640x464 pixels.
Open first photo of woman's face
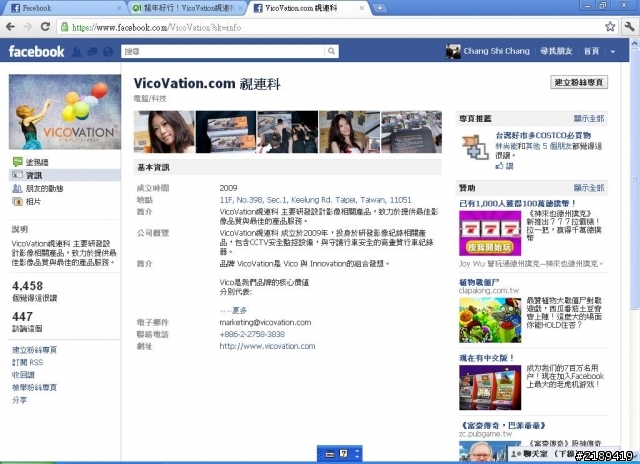[164, 132]
